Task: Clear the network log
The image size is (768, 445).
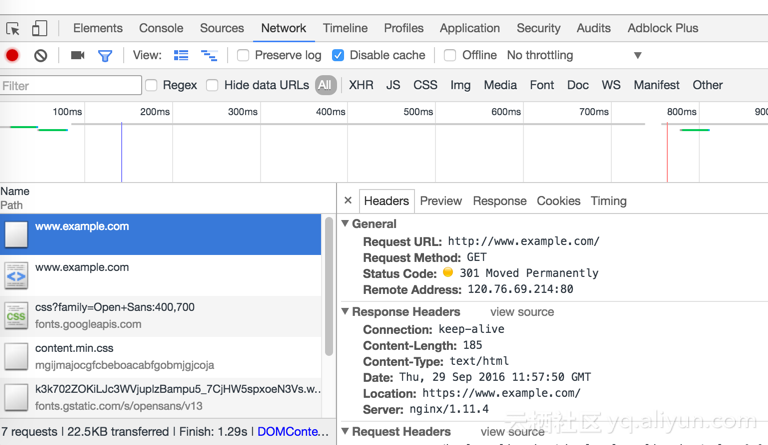Action: click(41, 55)
